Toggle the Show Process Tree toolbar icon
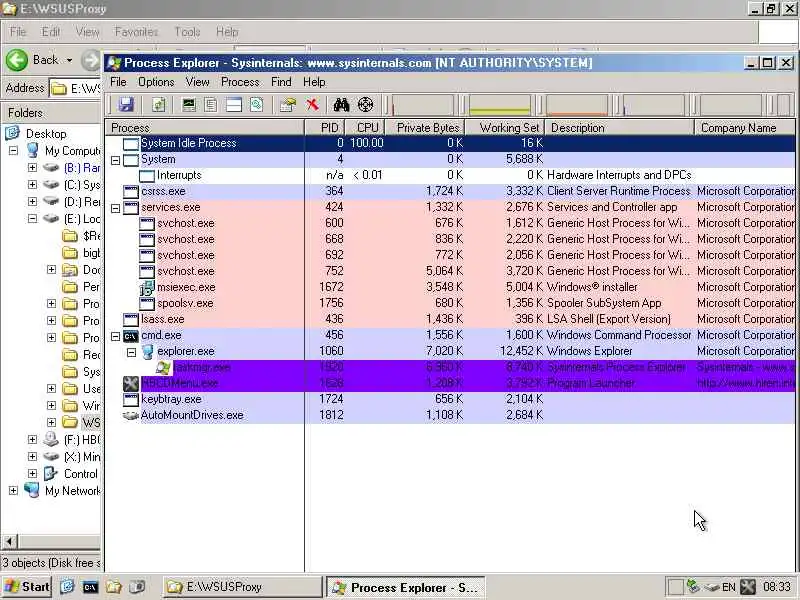 tap(211, 105)
